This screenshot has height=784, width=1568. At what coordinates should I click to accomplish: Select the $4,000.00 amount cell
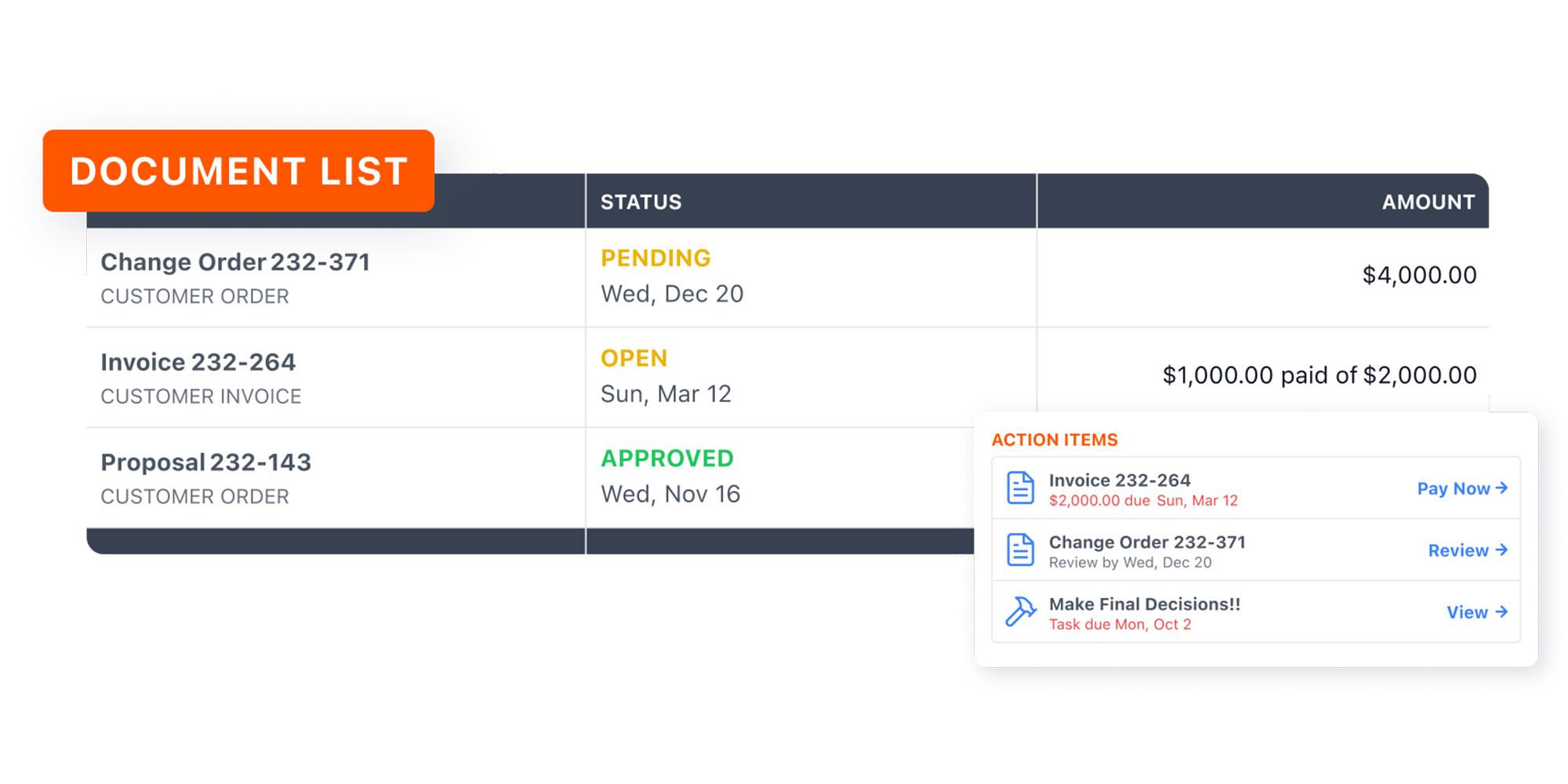coord(1419,275)
